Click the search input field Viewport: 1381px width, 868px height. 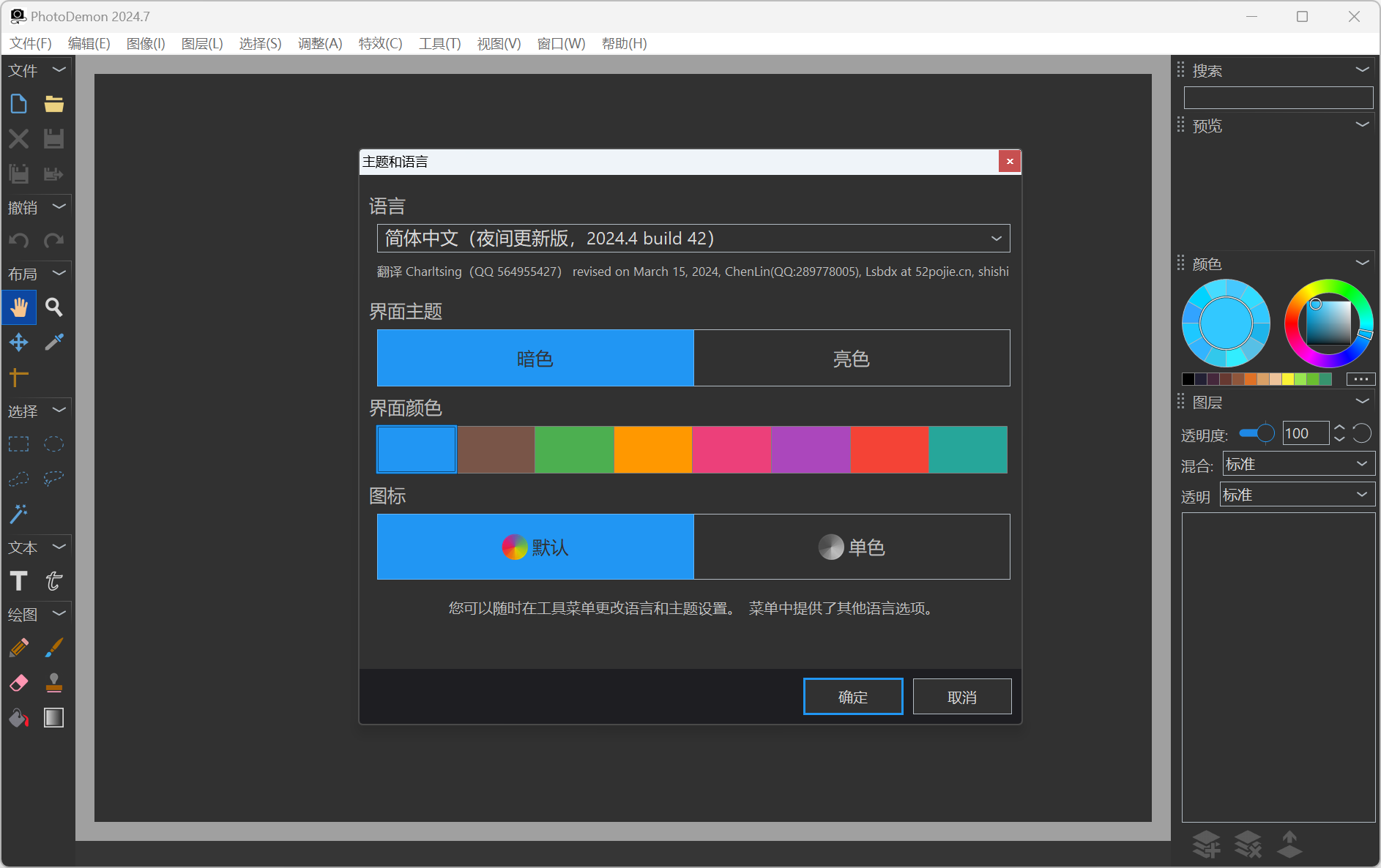[x=1278, y=98]
